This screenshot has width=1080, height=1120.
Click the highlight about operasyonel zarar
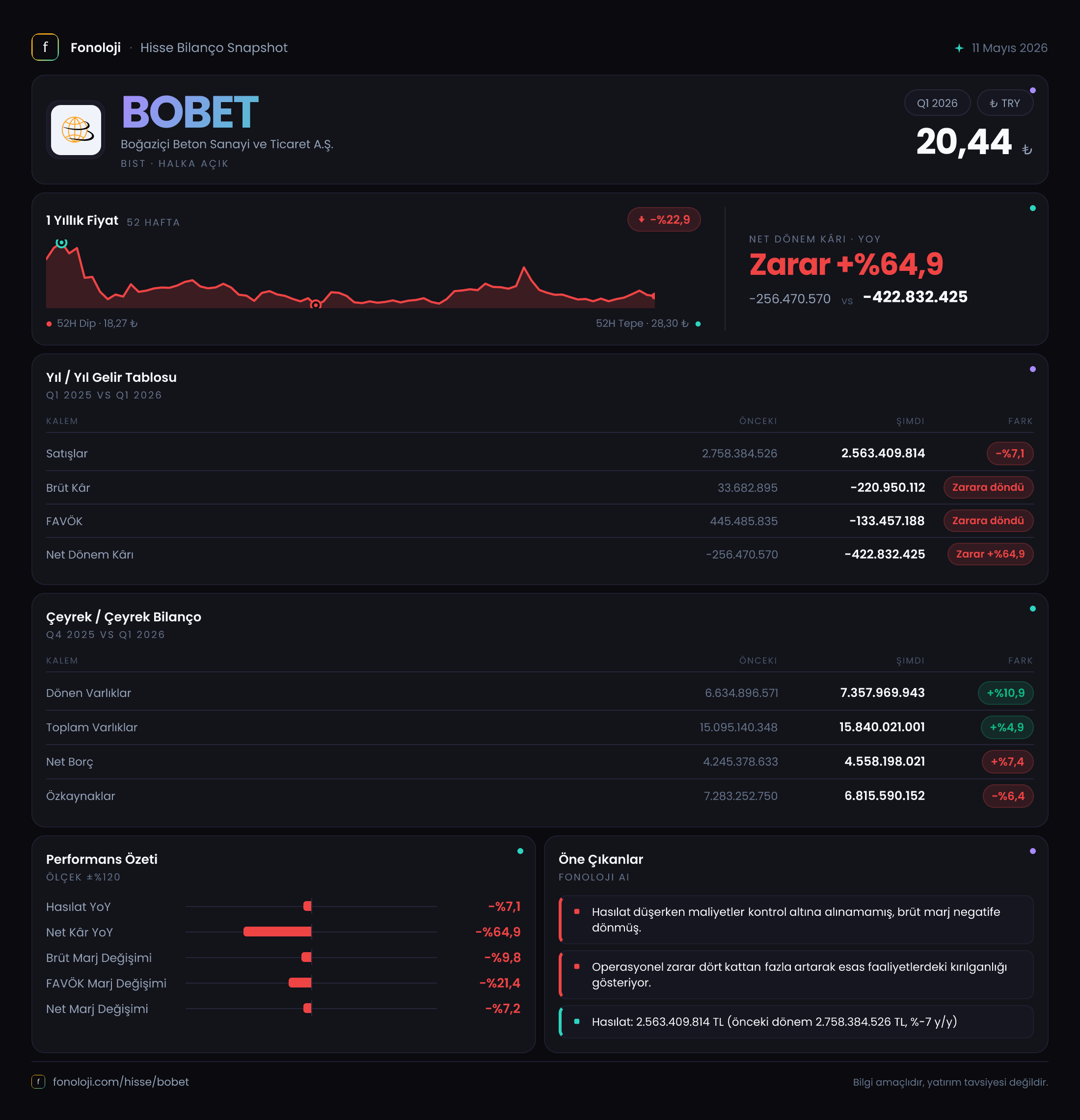pos(796,974)
